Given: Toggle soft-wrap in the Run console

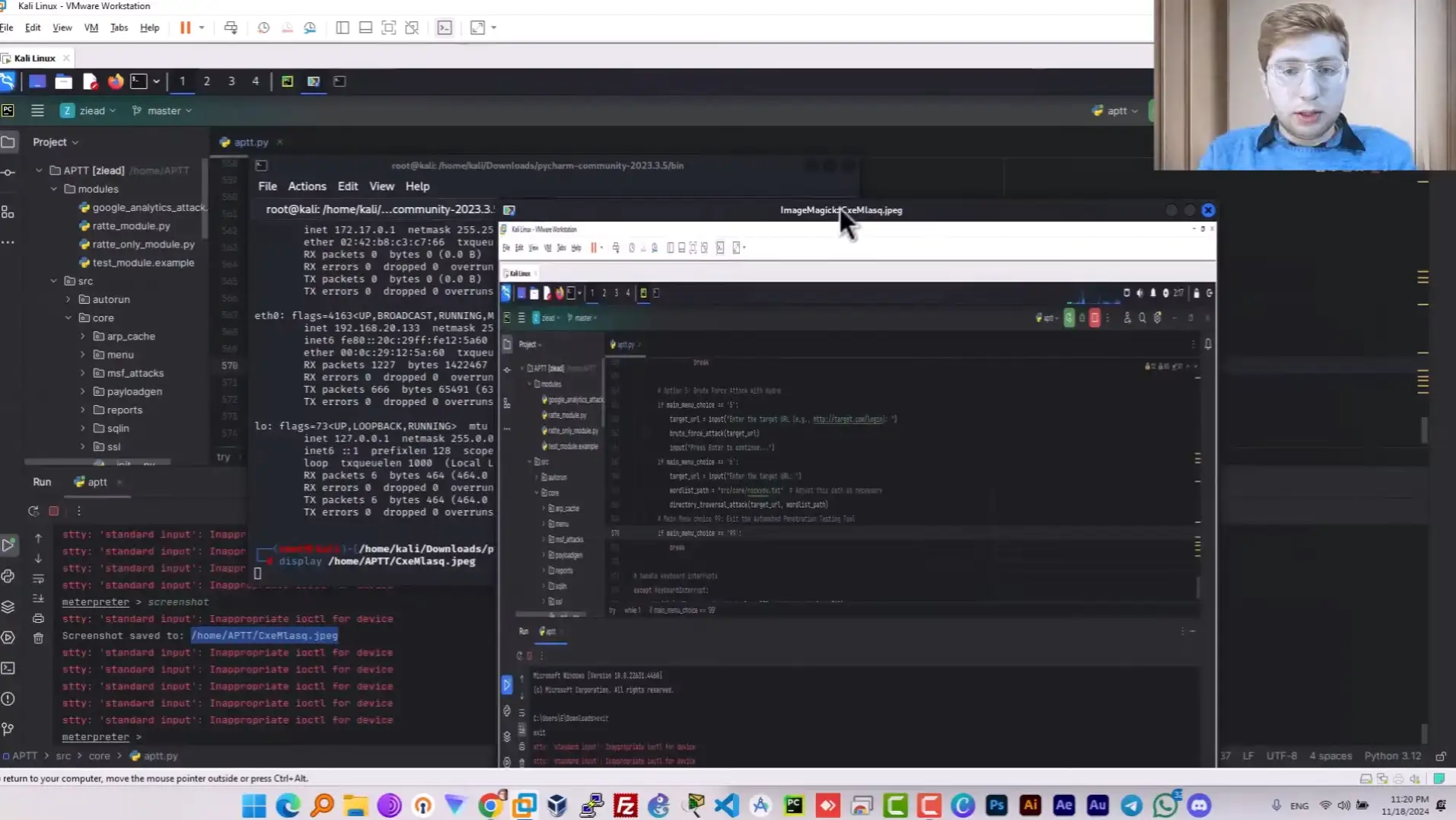Looking at the screenshot, I should 38,579.
